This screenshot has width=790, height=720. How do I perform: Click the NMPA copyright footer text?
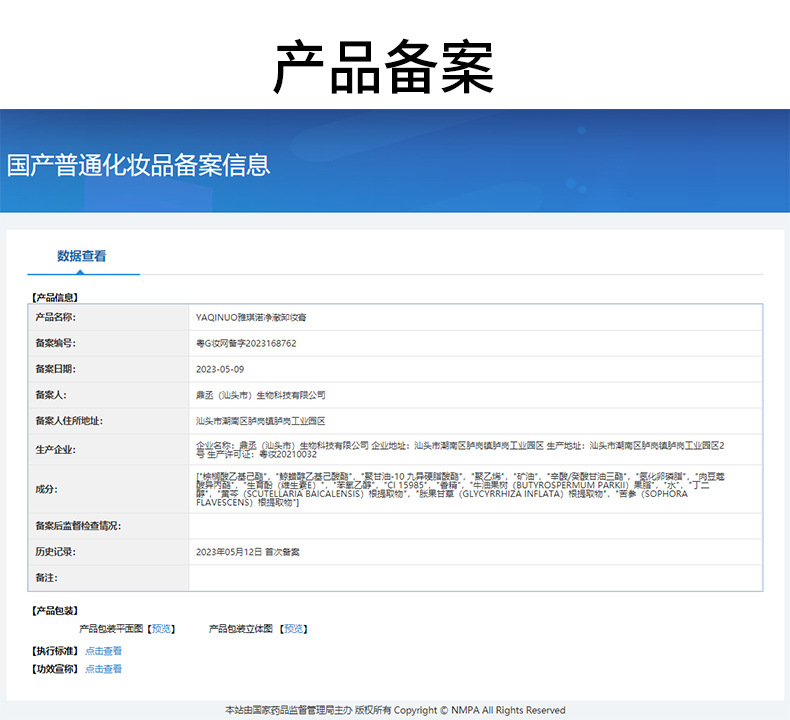[x=395, y=710]
